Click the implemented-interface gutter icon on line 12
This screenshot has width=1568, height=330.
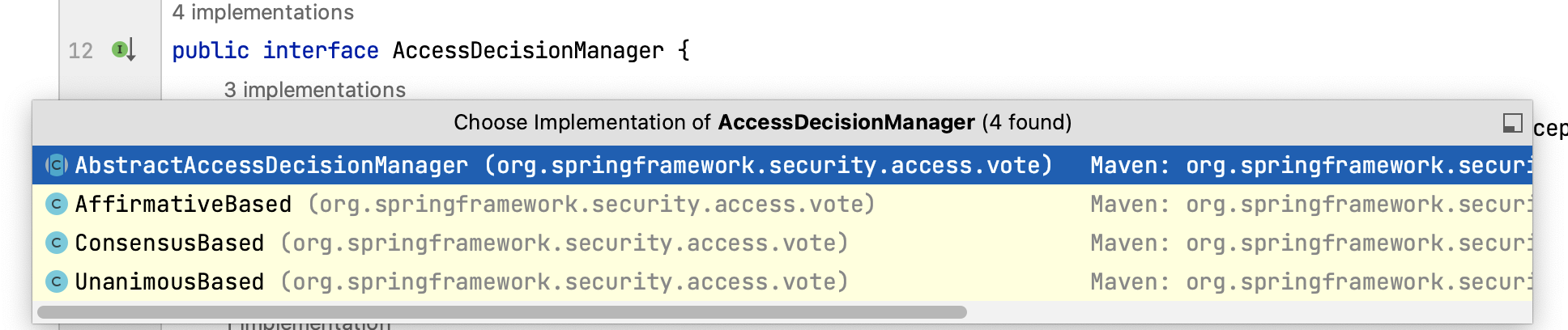coord(122,50)
